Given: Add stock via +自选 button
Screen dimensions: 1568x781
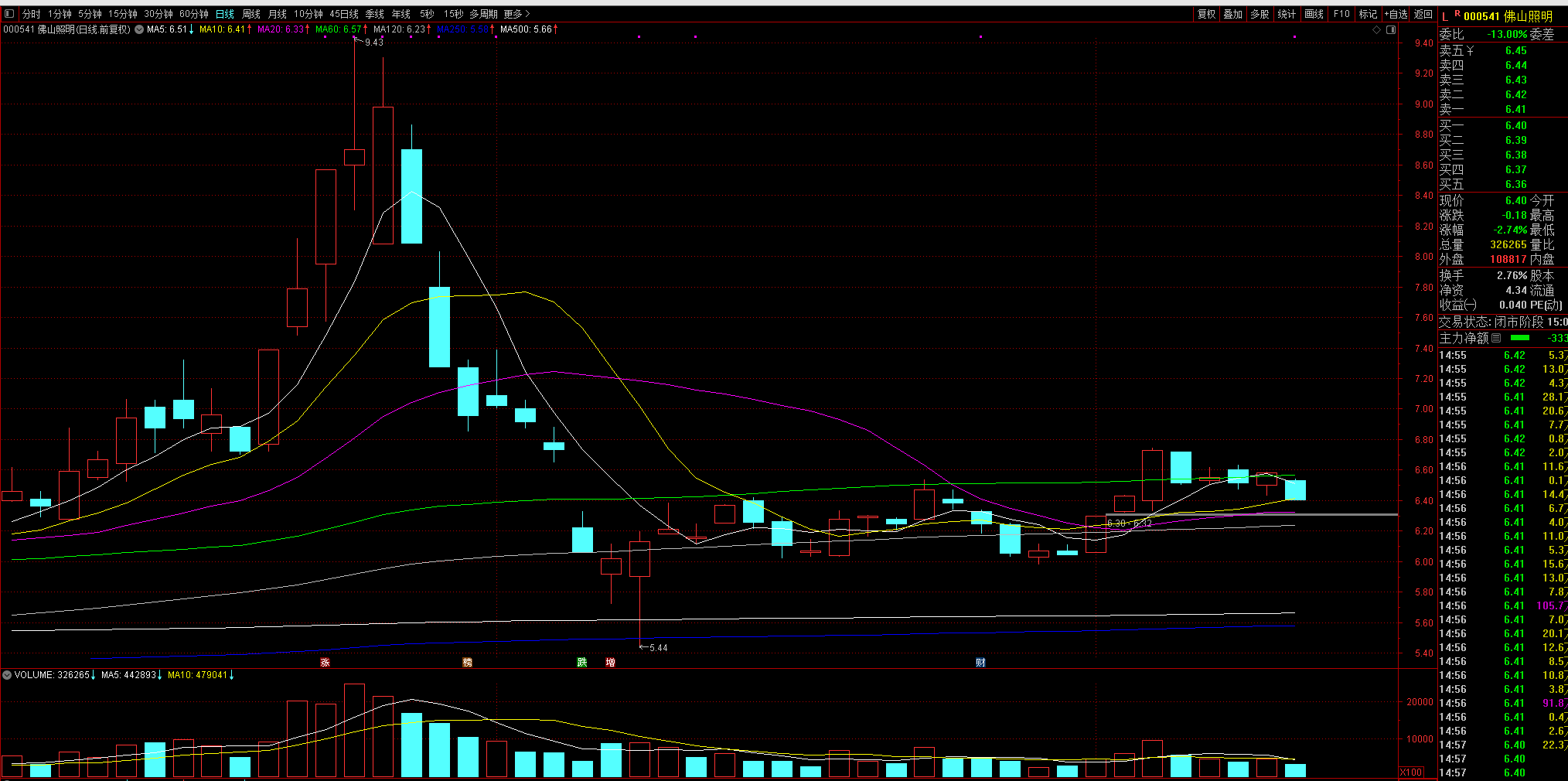Looking at the screenshot, I should click(x=1396, y=14).
